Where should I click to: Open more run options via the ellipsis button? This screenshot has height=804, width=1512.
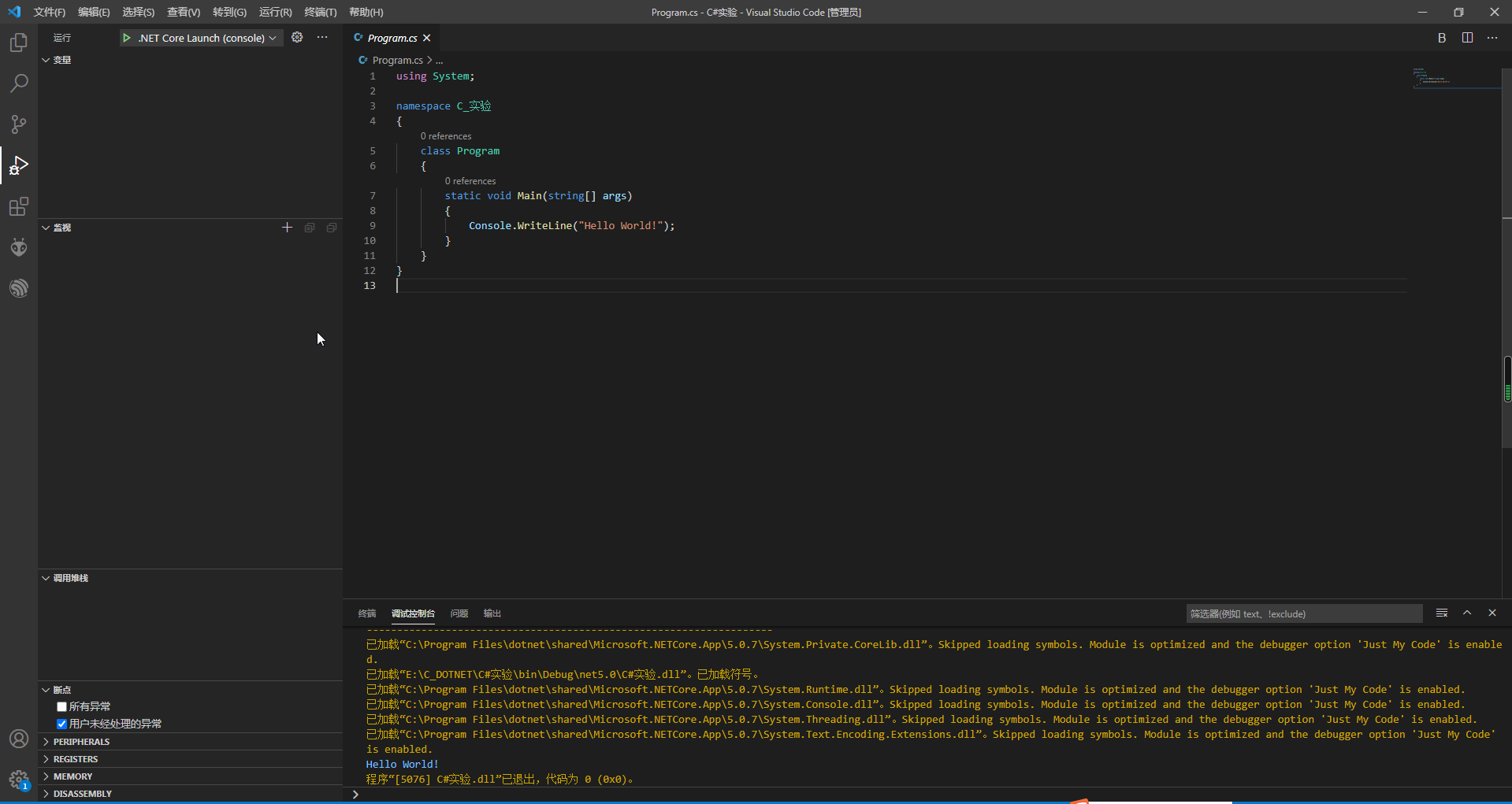tap(322, 37)
